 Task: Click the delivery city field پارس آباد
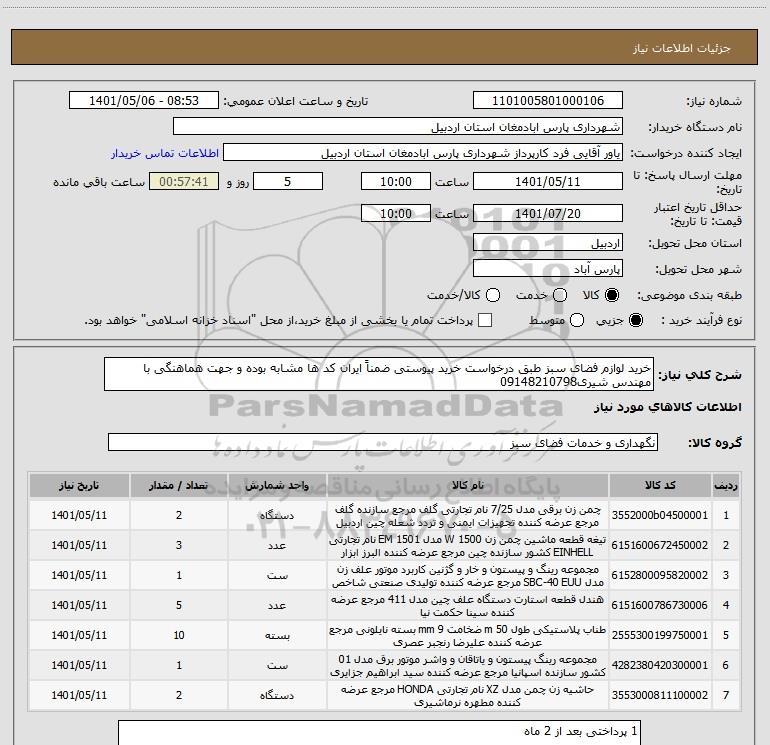tap(548, 269)
